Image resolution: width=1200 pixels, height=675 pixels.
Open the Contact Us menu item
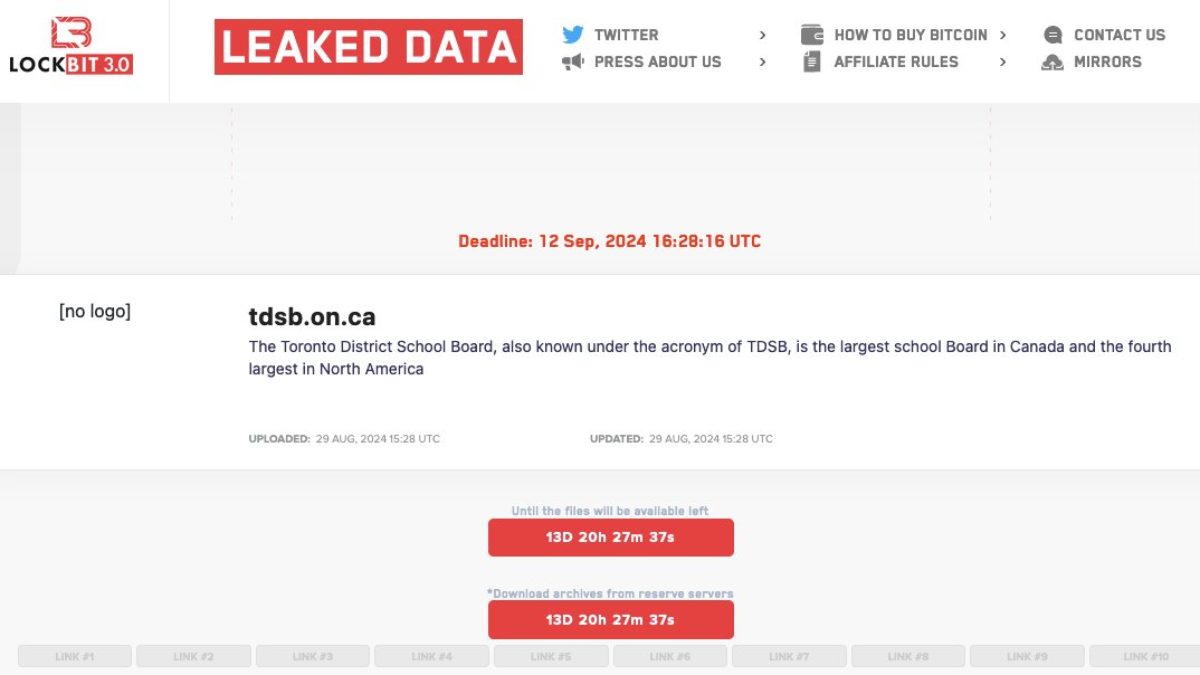point(1119,35)
